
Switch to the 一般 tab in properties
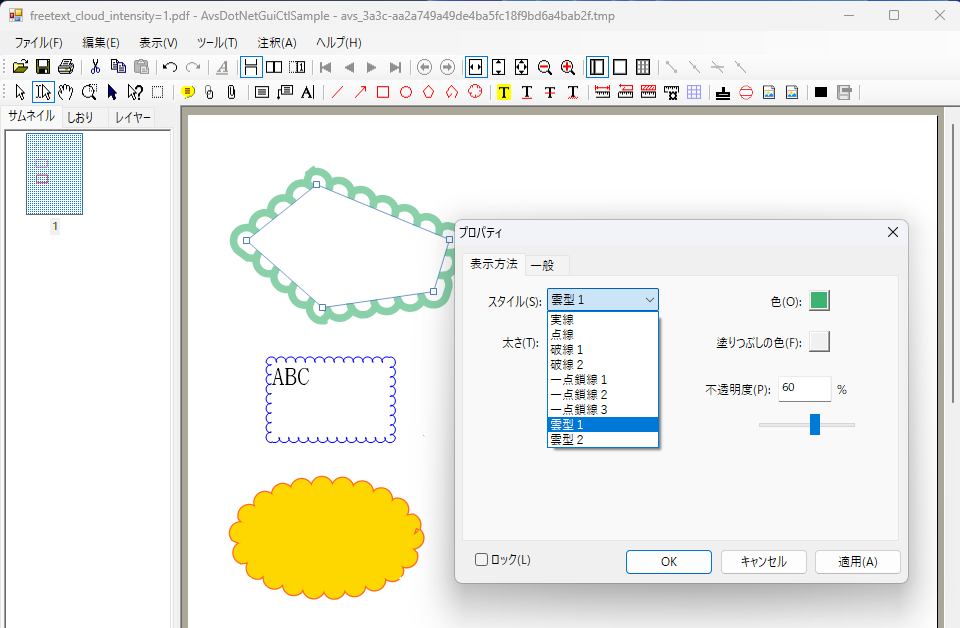click(x=547, y=265)
